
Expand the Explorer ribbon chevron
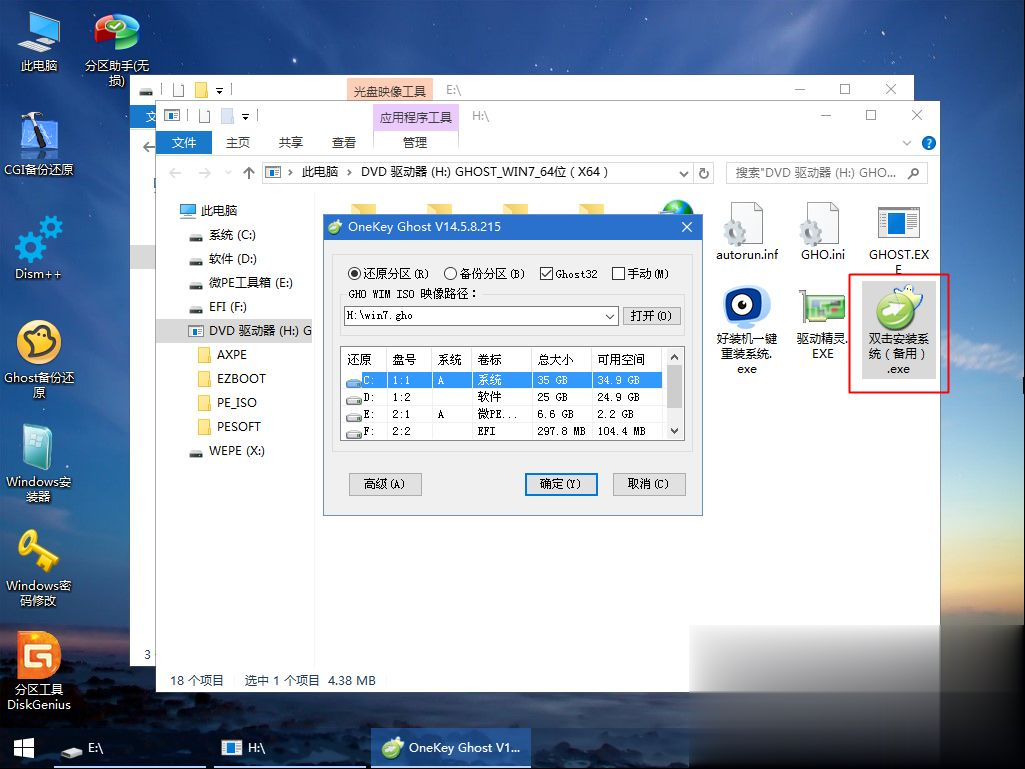907,143
